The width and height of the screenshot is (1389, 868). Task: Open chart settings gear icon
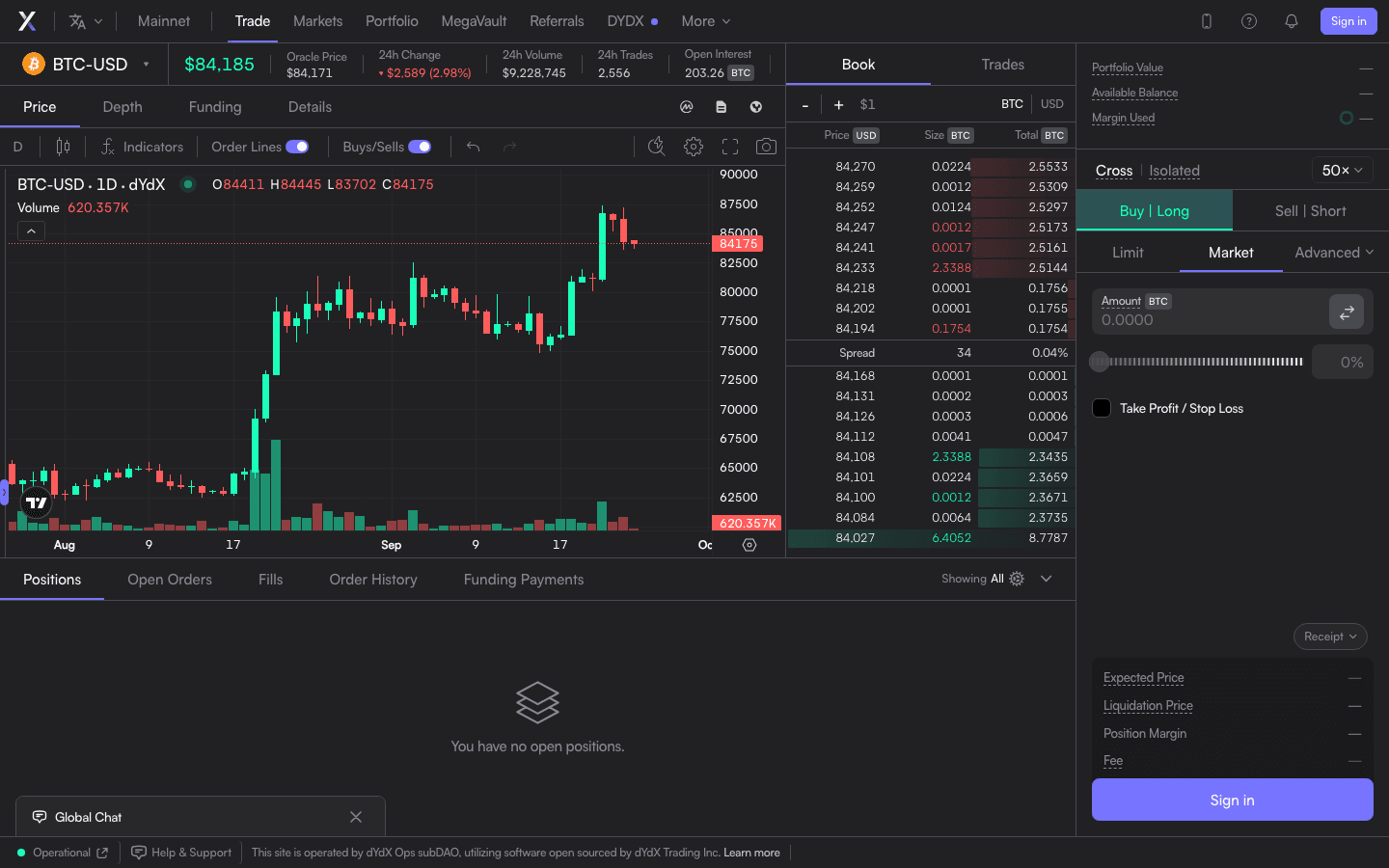[694, 147]
